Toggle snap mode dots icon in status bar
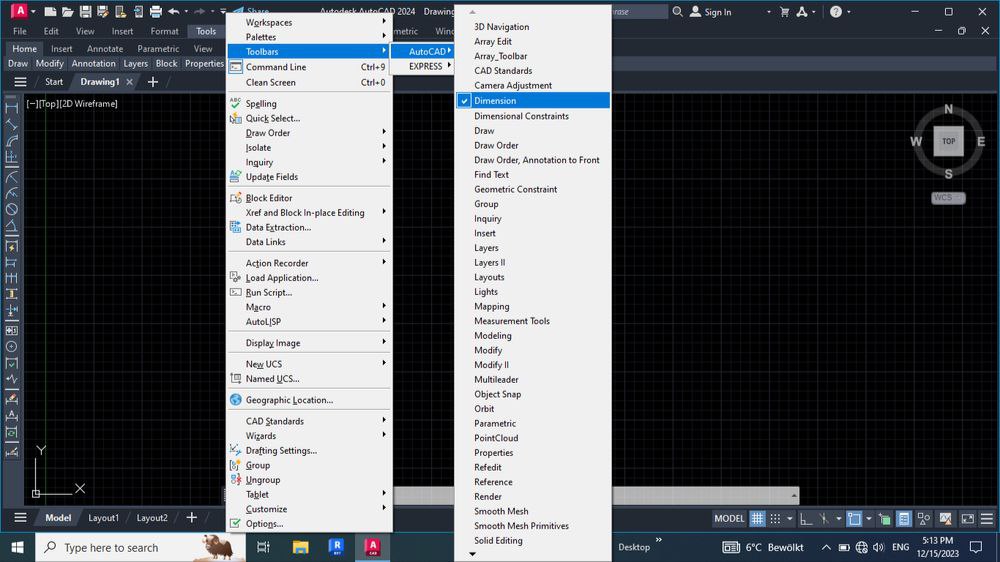This screenshot has width=1000, height=562. [775, 519]
